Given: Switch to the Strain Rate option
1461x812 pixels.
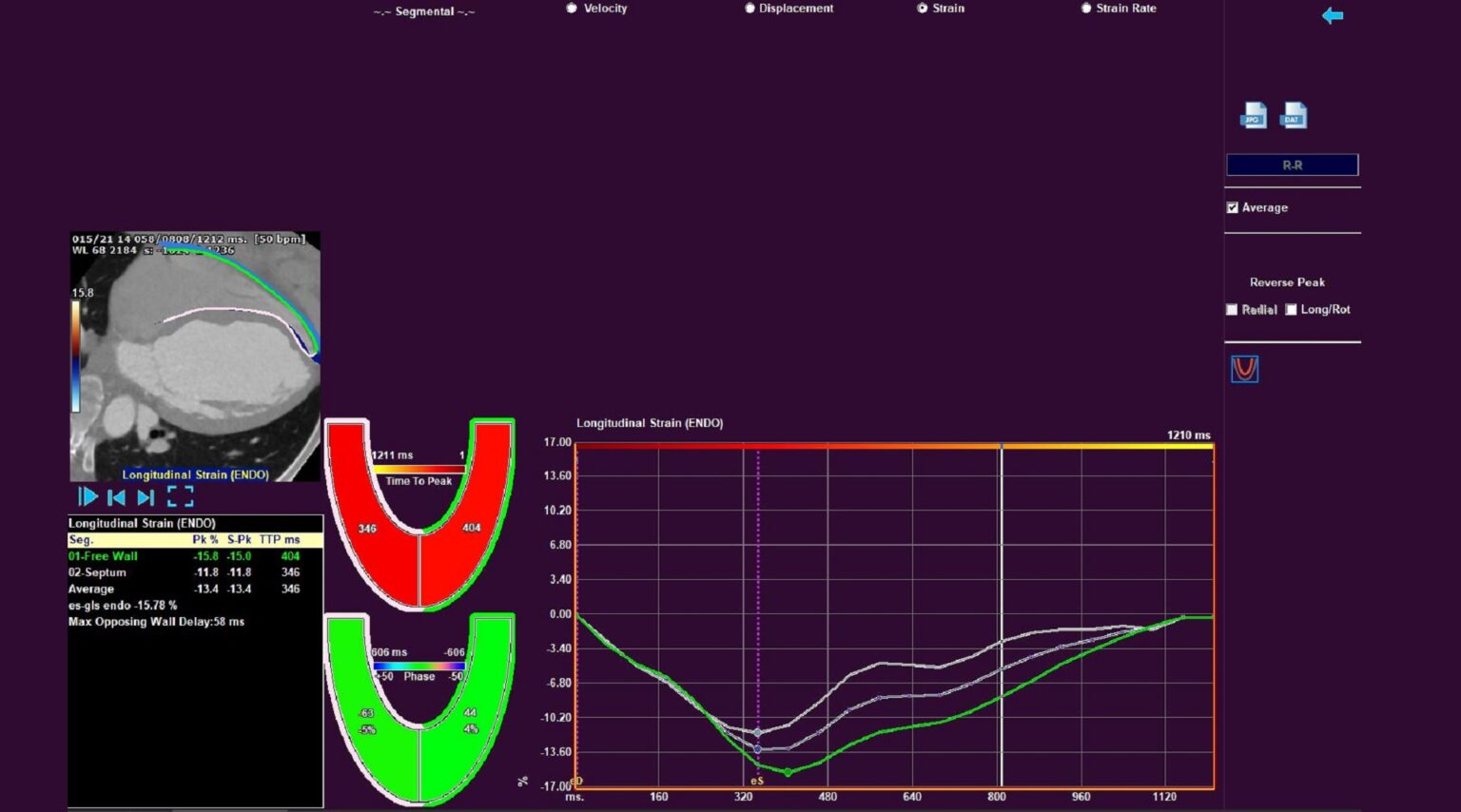Looking at the screenshot, I should (x=1086, y=9).
